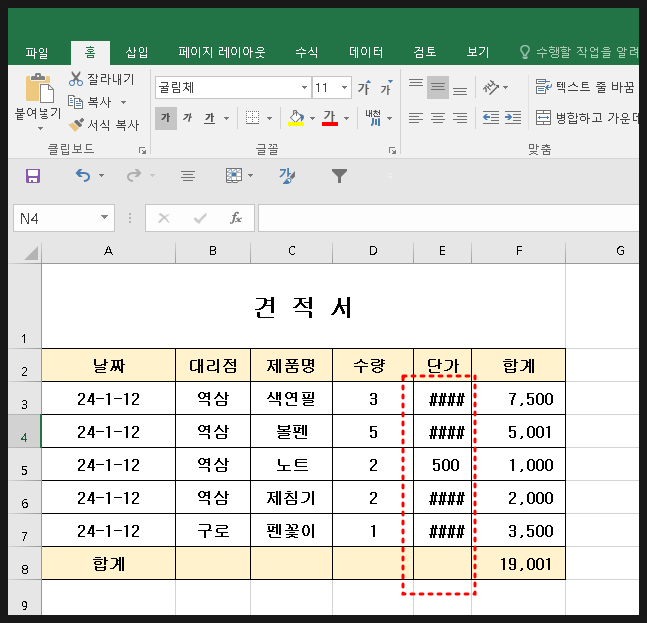This screenshot has height=623, width=647.
Task: Apply yellow fill color bucket
Action: (x=296, y=118)
